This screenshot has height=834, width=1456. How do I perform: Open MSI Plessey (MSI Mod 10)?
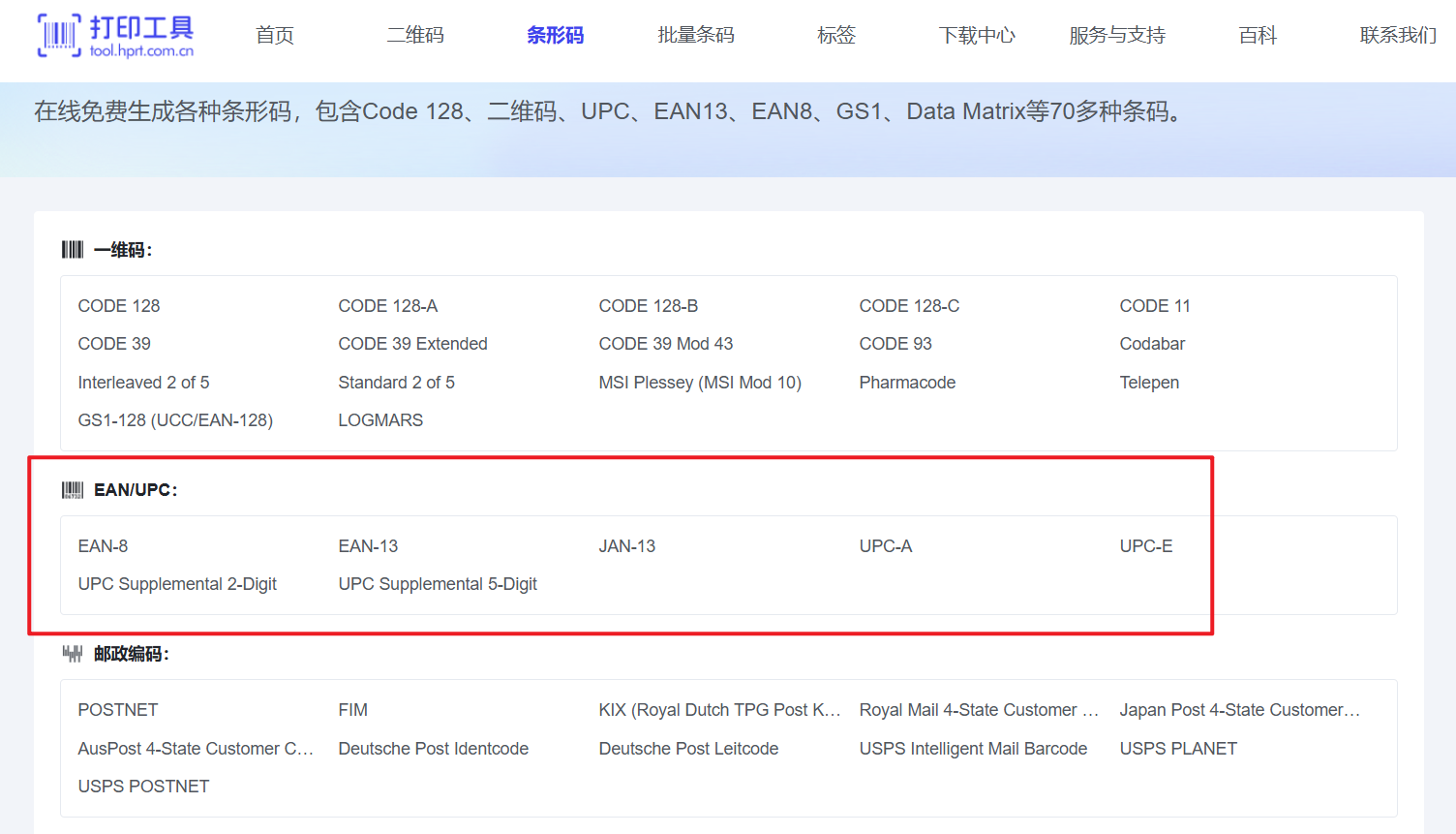click(x=700, y=383)
